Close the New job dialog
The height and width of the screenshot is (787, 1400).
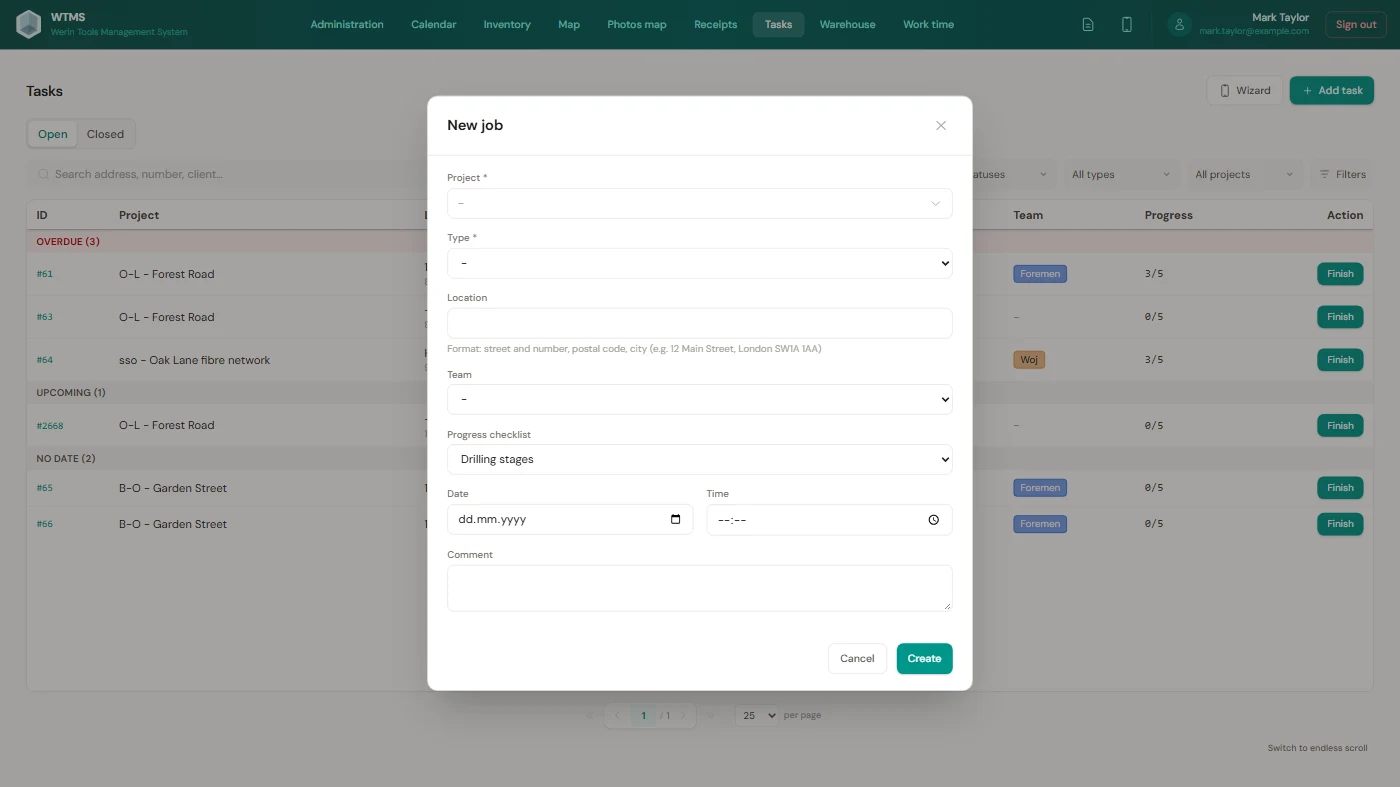[x=940, y=125]
